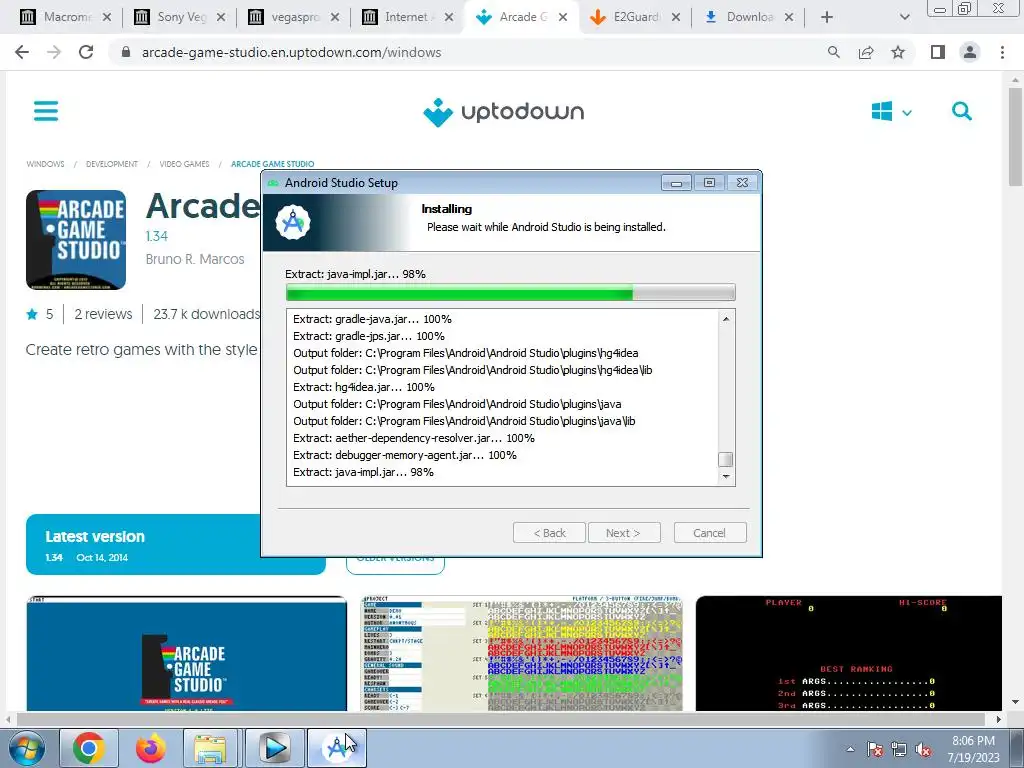Viewport: 1024px width, 768px height.
Task: Open a new browser tab
Action: tap(827, 17)
